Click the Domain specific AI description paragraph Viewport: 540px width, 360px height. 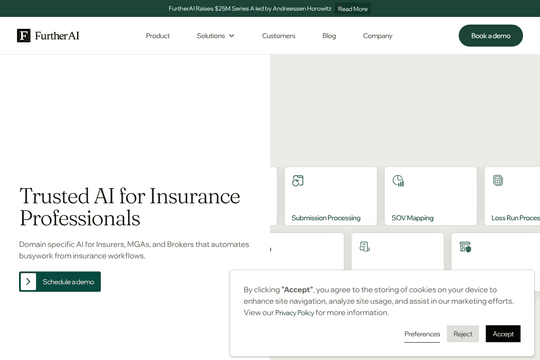(134, 250)
